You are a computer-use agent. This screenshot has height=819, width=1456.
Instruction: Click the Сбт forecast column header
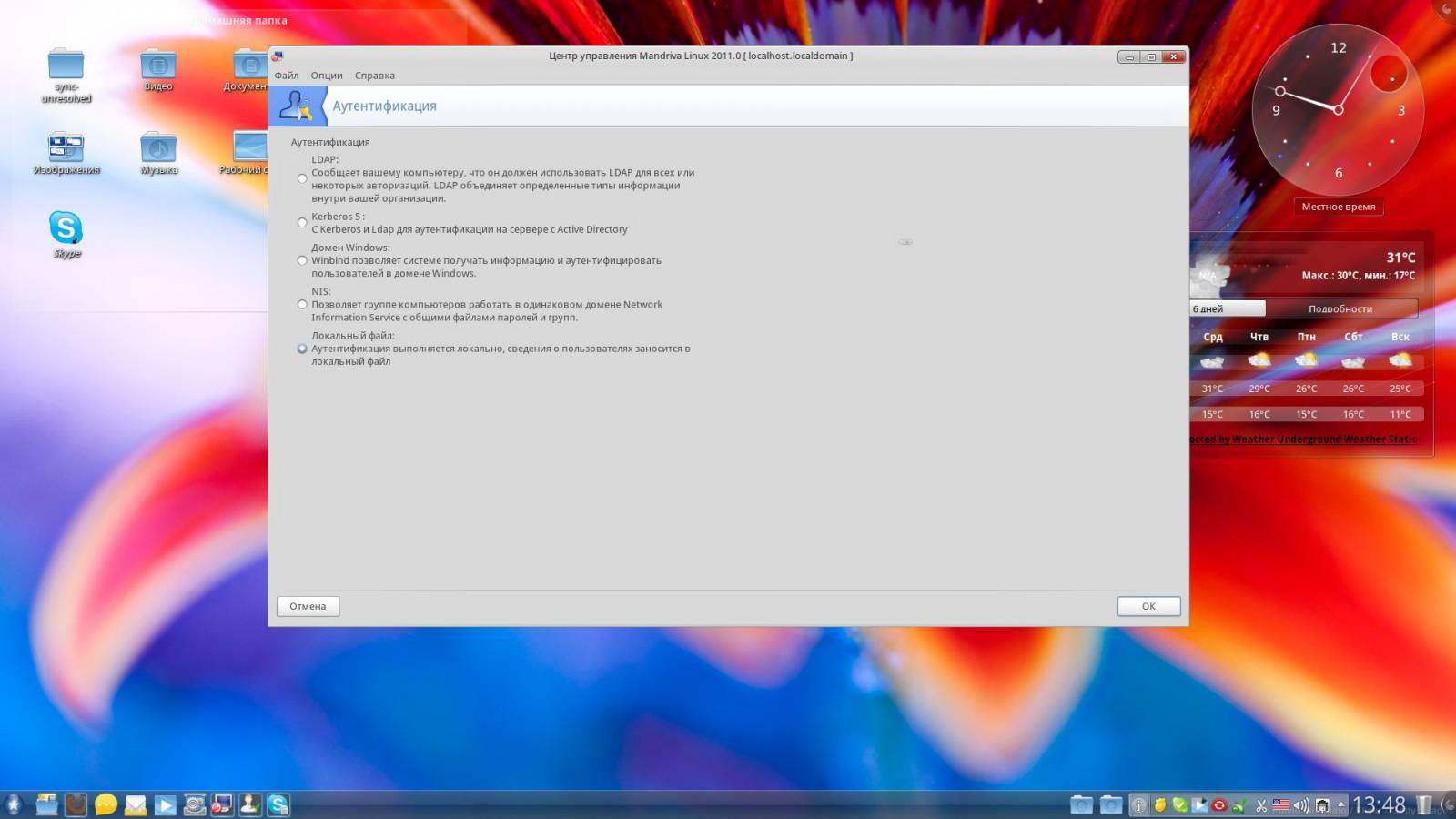pyautogui.click(x=1353, y=337)
